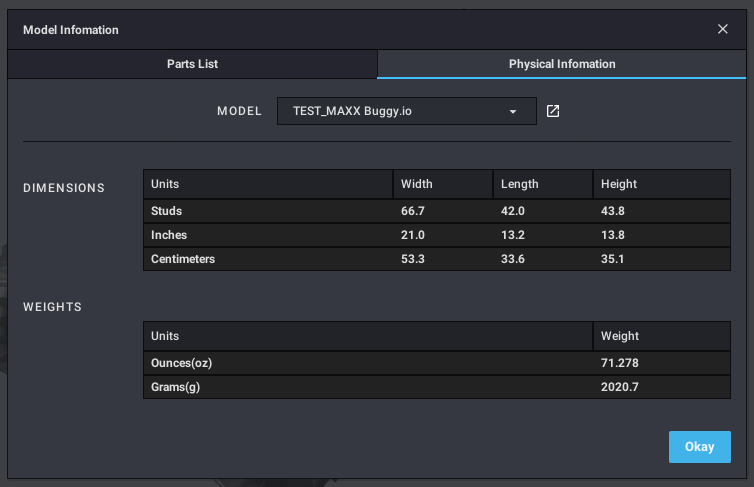Select the Physical Infomation tab
The image size is (754, 487).
[x=562, y=64]
